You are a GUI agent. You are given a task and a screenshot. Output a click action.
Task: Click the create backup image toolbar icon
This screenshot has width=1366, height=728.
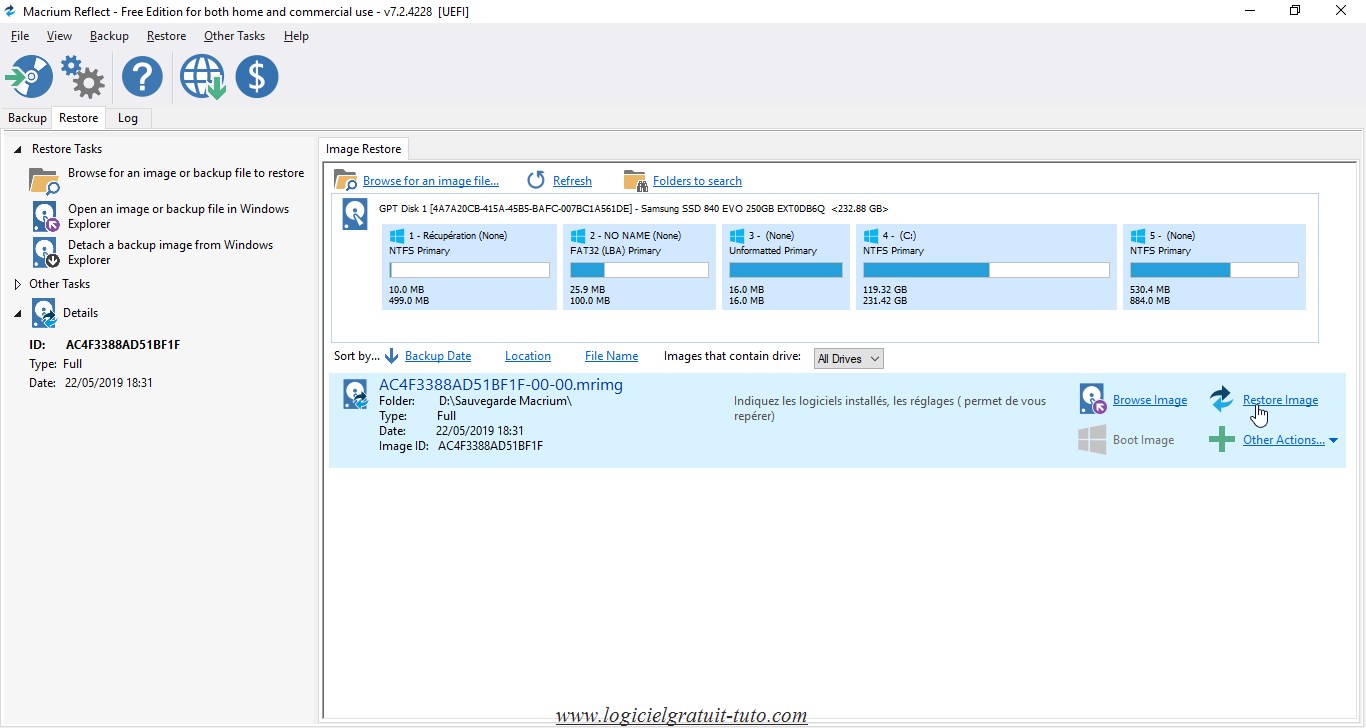(x=29, y=77)
